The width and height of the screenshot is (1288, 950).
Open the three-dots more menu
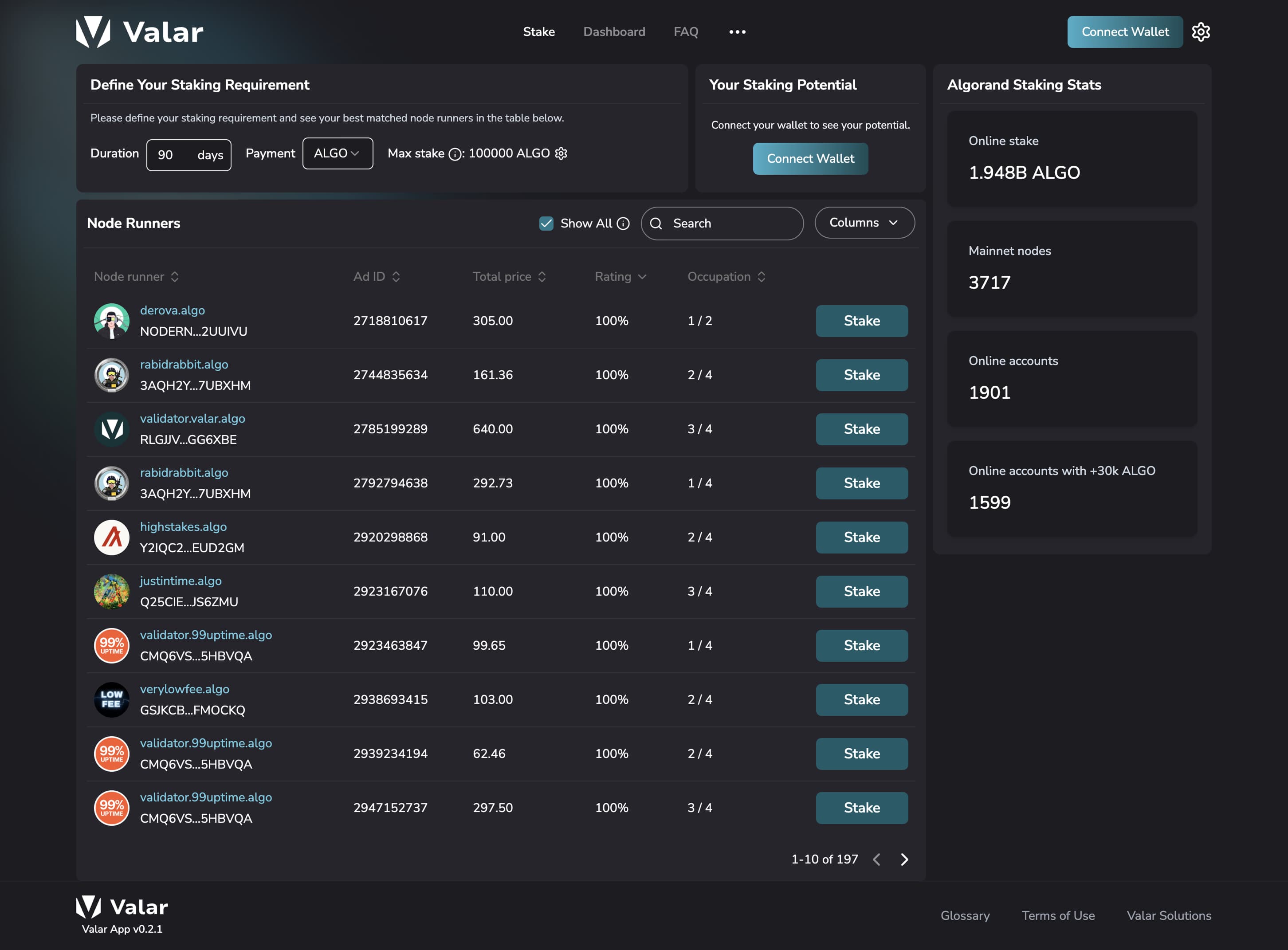click(737, 32)
